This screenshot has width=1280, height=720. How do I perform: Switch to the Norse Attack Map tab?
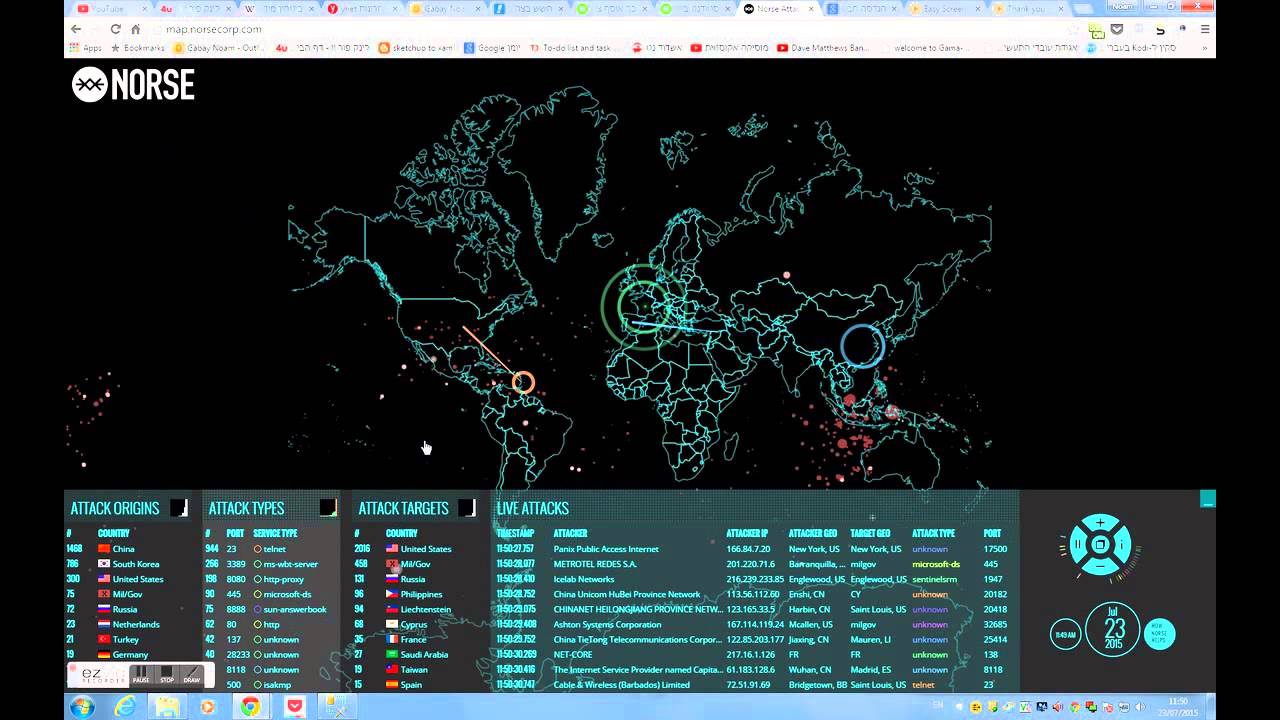[780, 8]
